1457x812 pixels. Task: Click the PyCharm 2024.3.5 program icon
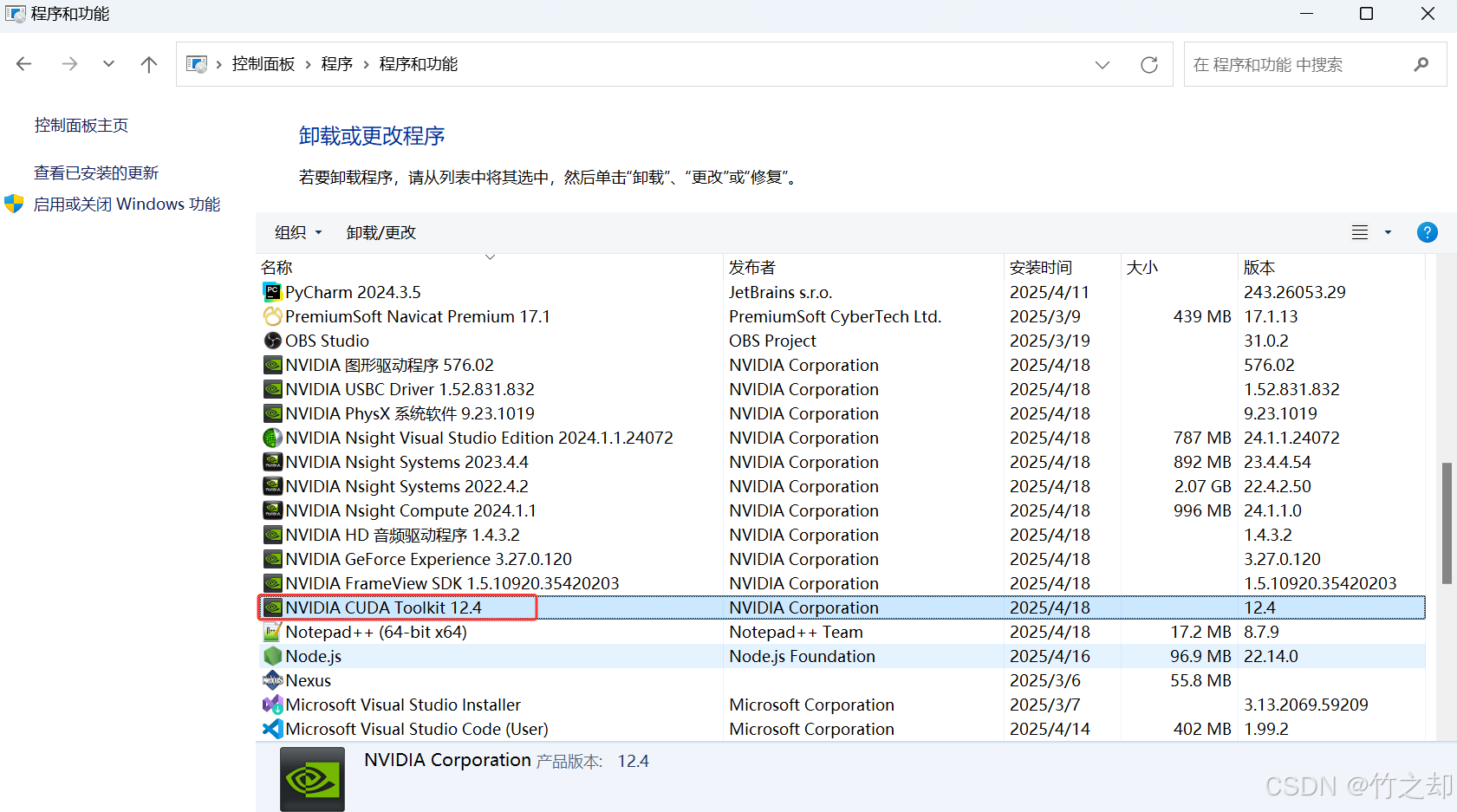tap(273, 292)
